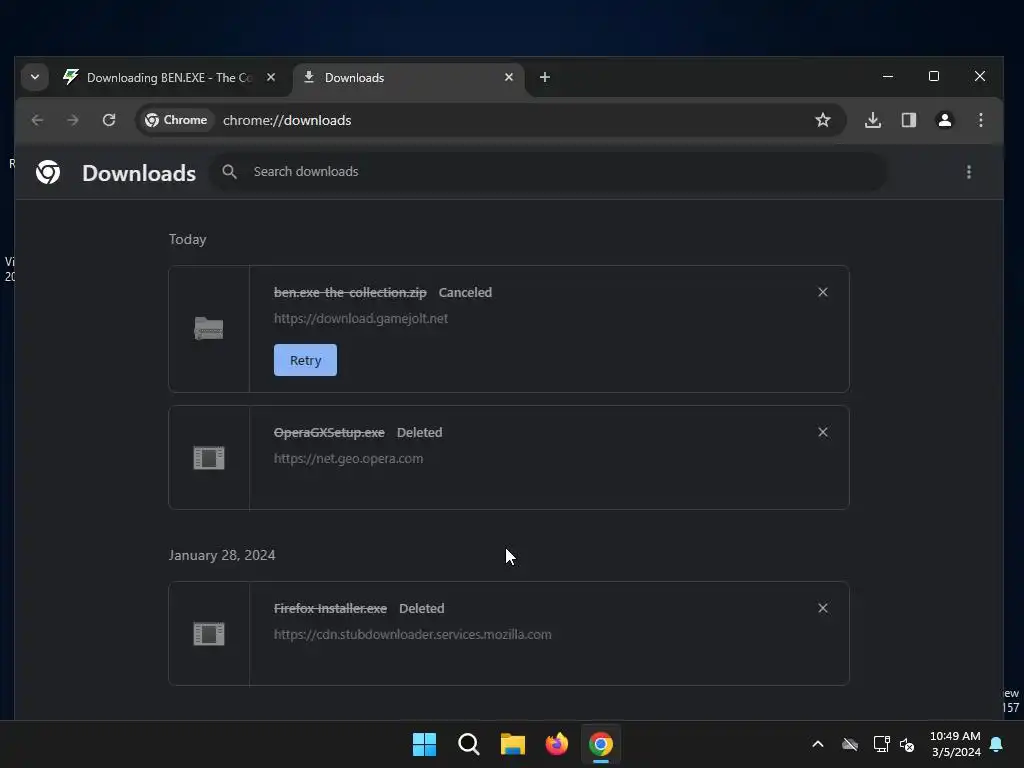Toggle the side panel icon

click(x=909, y=120)
